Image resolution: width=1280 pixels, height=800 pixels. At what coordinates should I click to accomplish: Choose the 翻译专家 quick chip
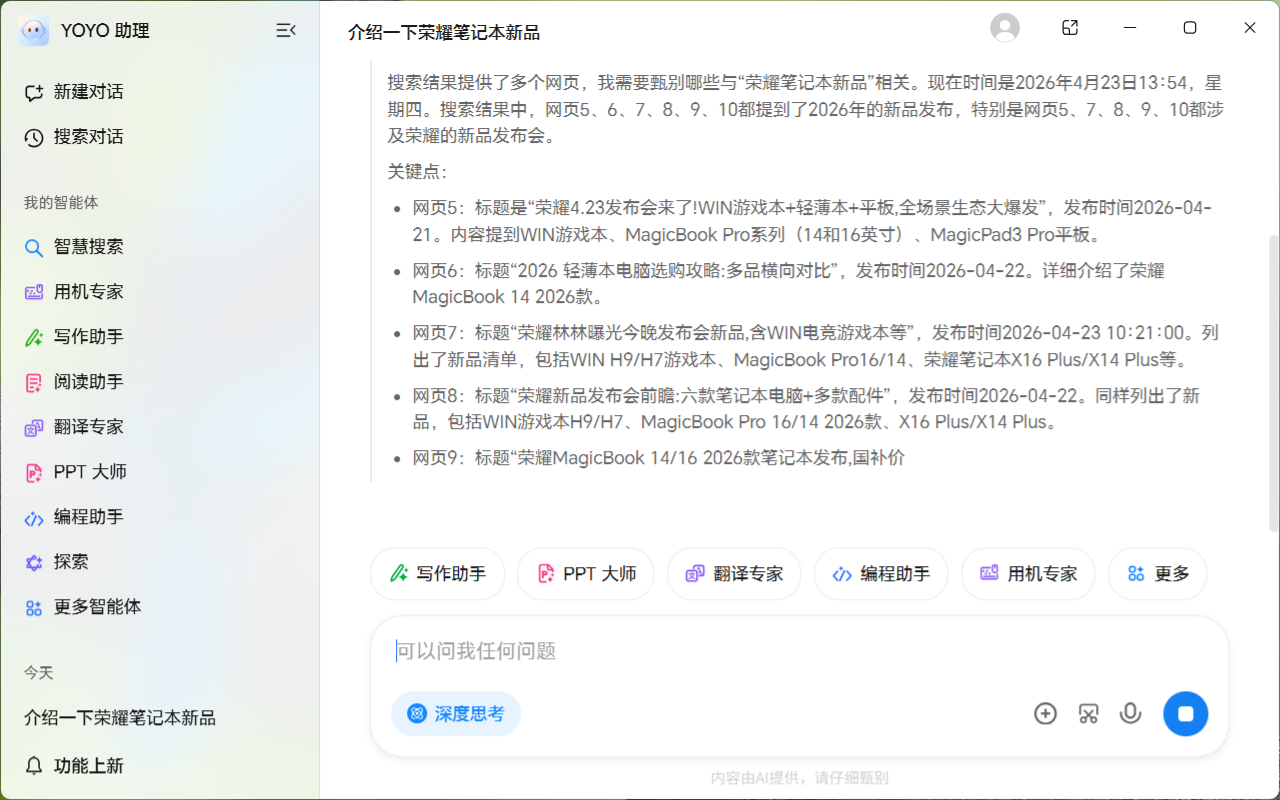point(734,574)
